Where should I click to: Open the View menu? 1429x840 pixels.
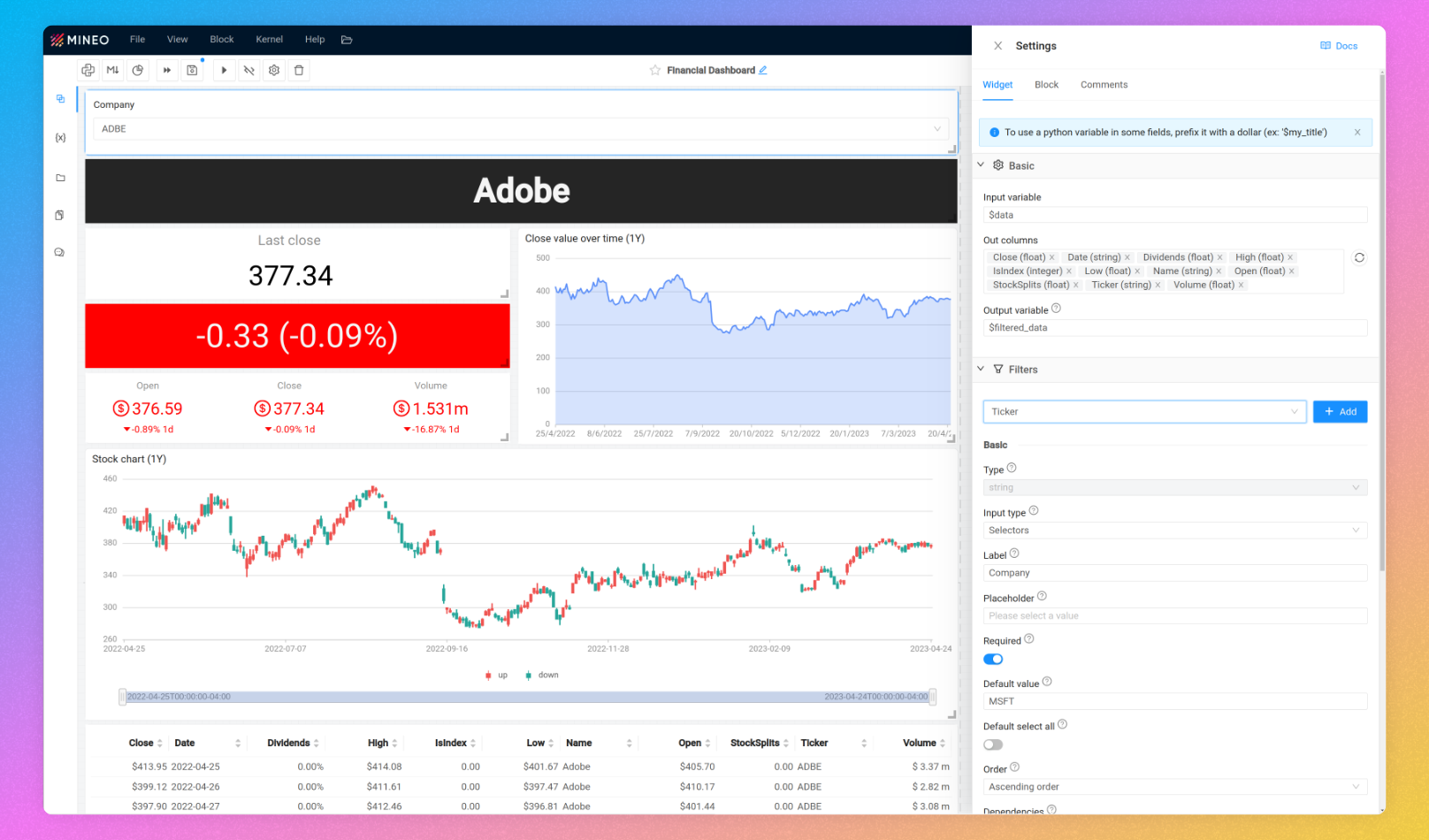(x=178, y=40)
